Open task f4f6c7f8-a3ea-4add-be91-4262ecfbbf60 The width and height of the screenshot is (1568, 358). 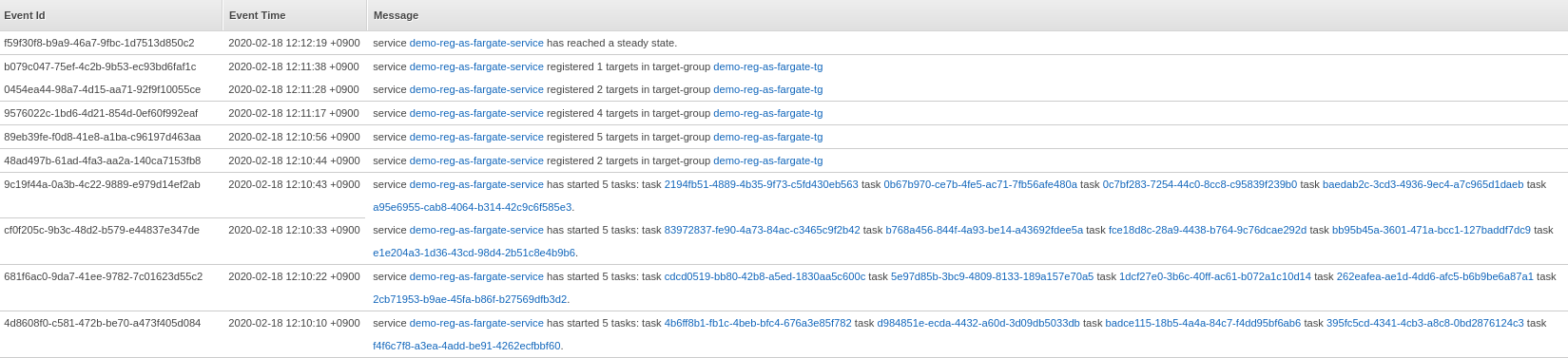(466, 346)
